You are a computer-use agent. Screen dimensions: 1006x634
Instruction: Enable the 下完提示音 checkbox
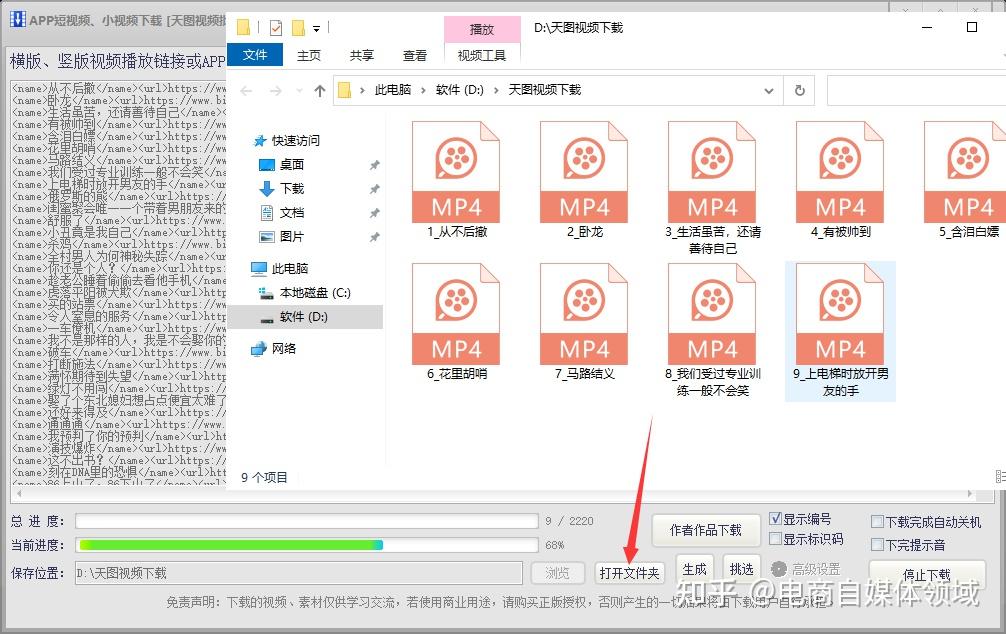click(877, 545)
